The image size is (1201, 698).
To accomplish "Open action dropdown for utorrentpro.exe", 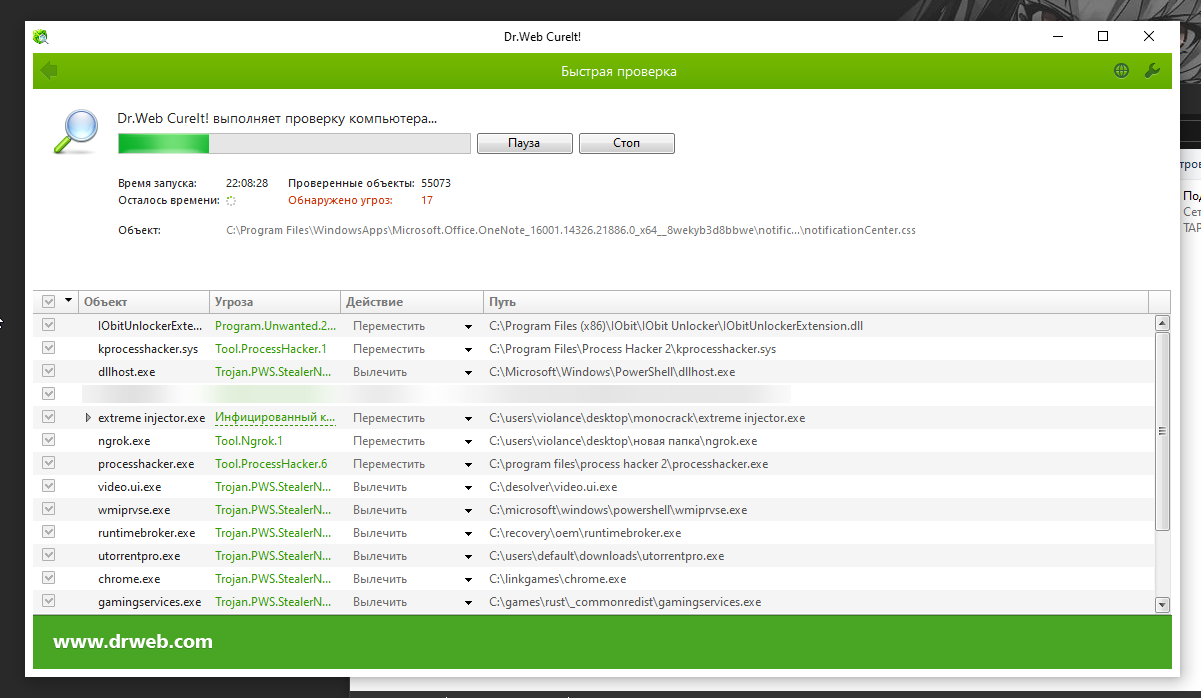I will (x=467, y=556).
